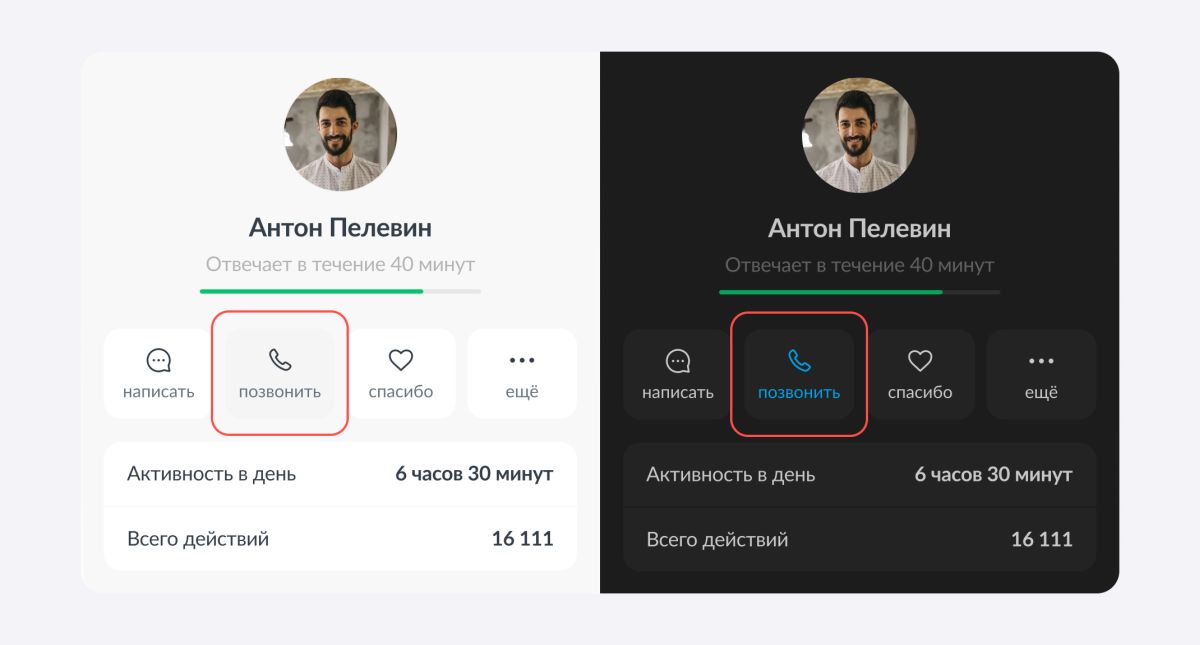
Task: Click the green response progress bar, dark card
Action: [x=859, y=291]
